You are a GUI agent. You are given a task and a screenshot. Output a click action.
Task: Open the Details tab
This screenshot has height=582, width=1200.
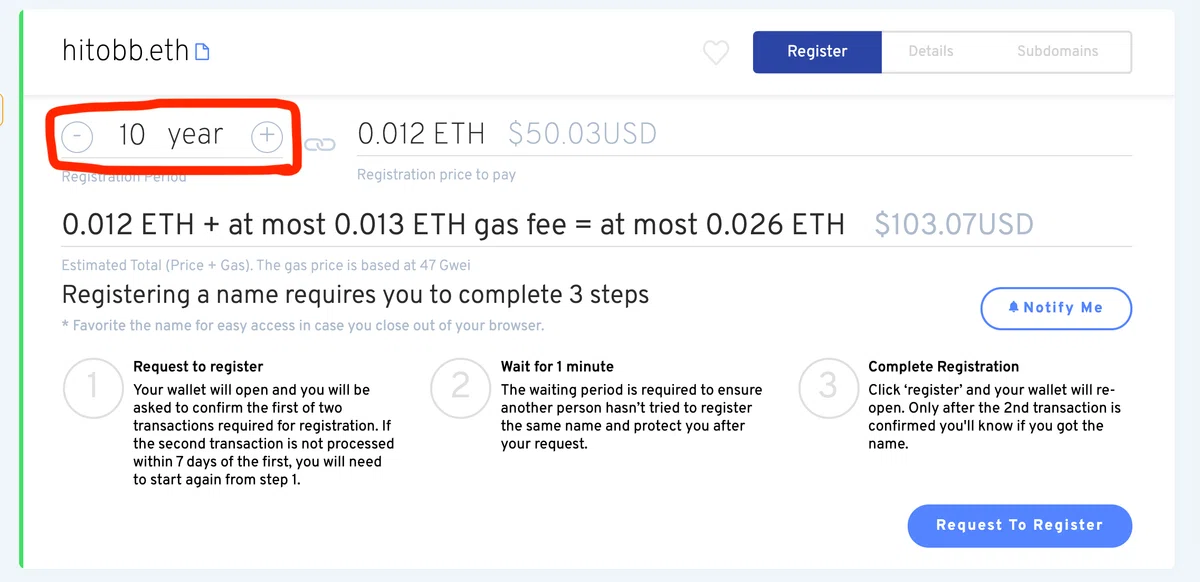pyautogui.click(x=931, y=52)
